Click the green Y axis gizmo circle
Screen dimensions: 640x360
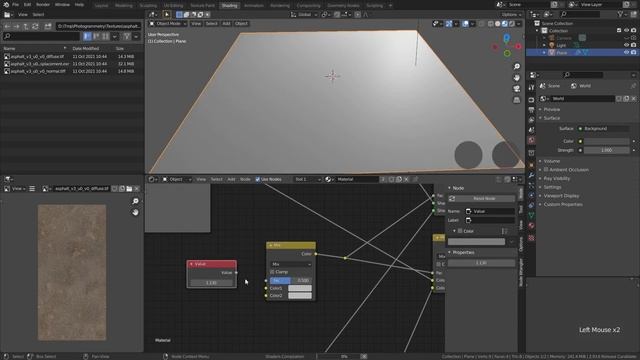click(x=507, y=53)
